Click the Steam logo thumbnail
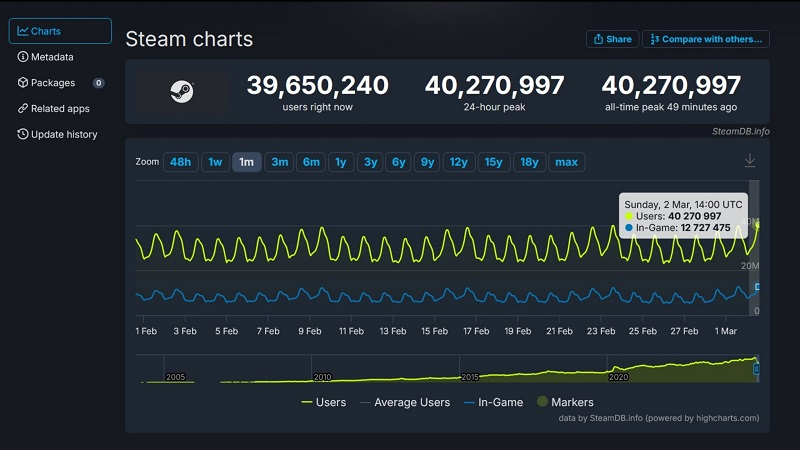Screen dimensions: 800x450 pos(182,91)
